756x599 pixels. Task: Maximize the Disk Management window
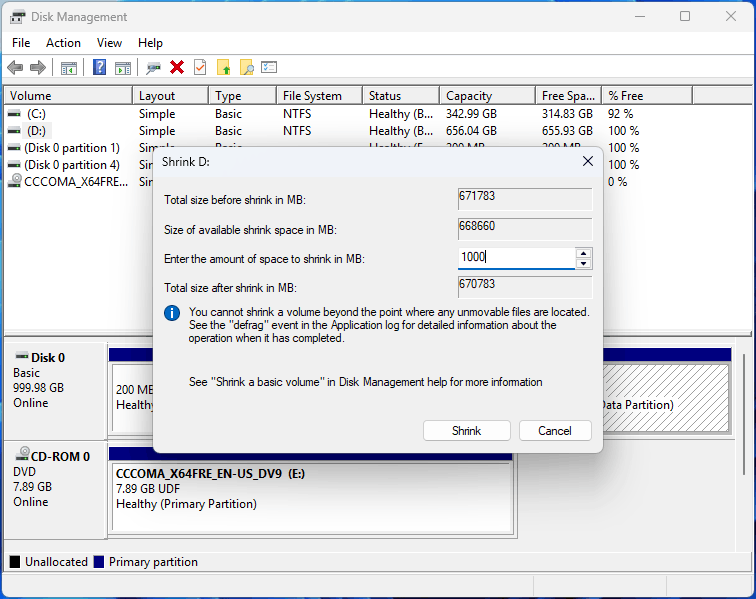(x=685, y=16)
